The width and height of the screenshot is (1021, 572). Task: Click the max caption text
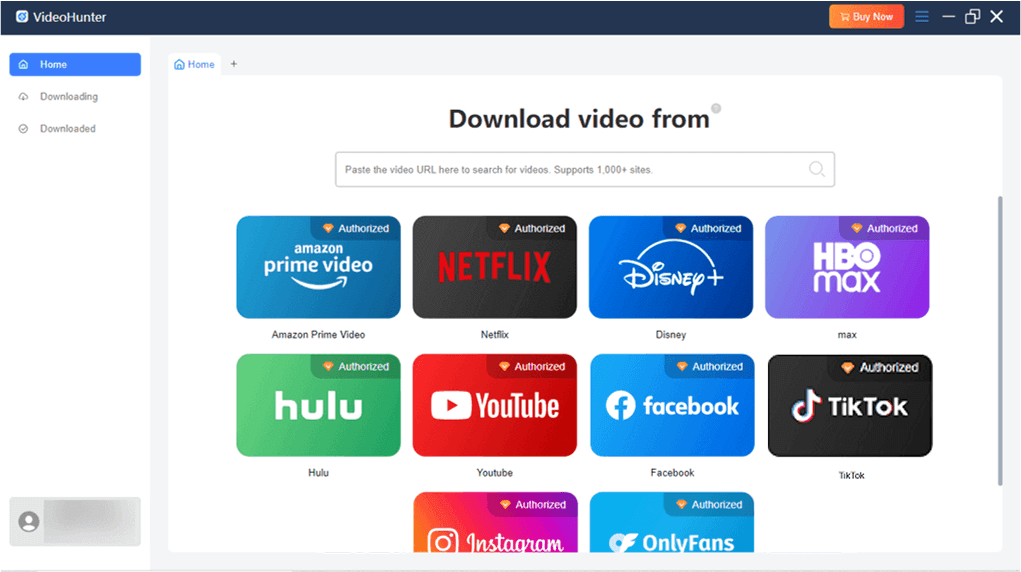click(x=846, y=334)
